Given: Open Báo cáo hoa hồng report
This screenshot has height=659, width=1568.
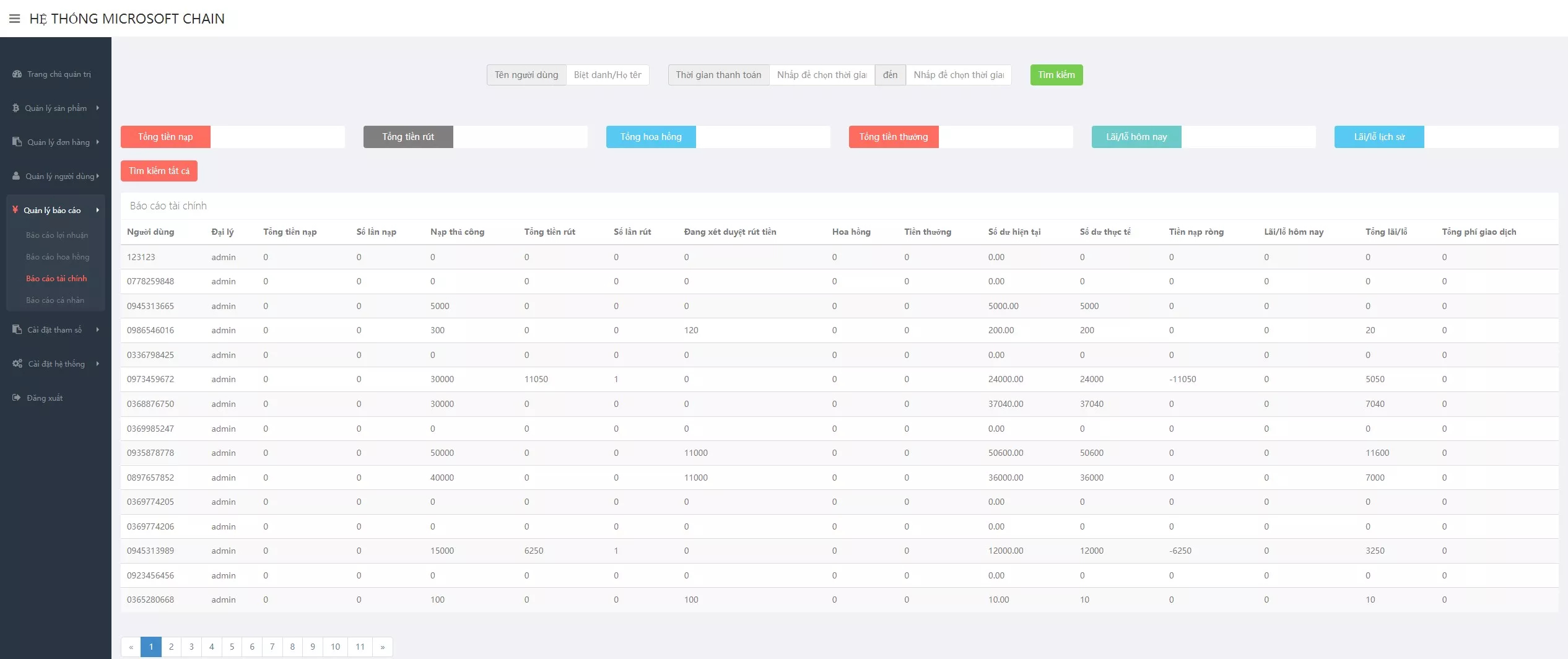Looking at the screenshot, I should point(58,257).
